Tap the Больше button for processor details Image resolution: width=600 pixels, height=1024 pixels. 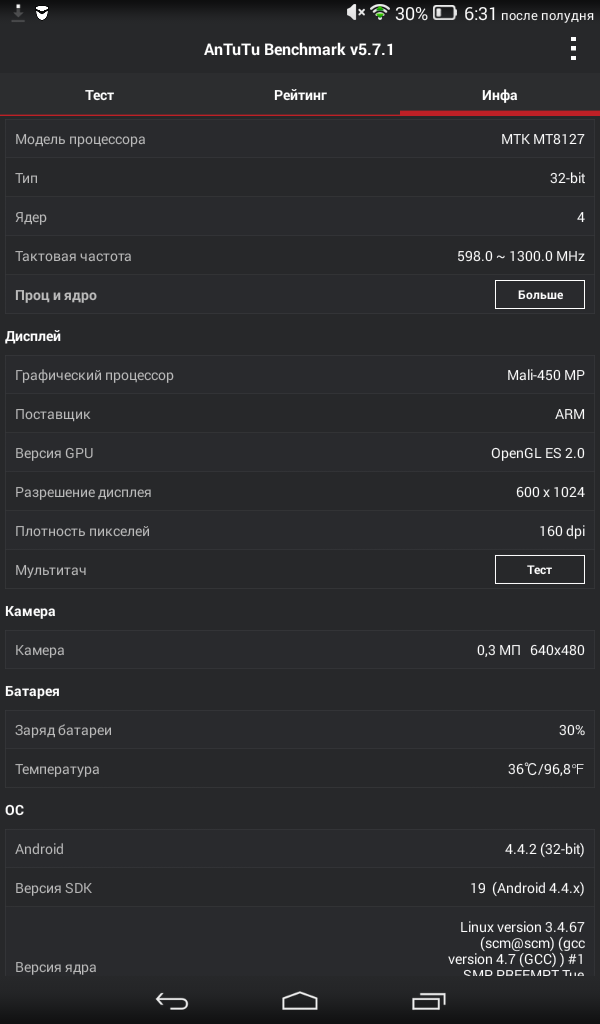[539, 295]
